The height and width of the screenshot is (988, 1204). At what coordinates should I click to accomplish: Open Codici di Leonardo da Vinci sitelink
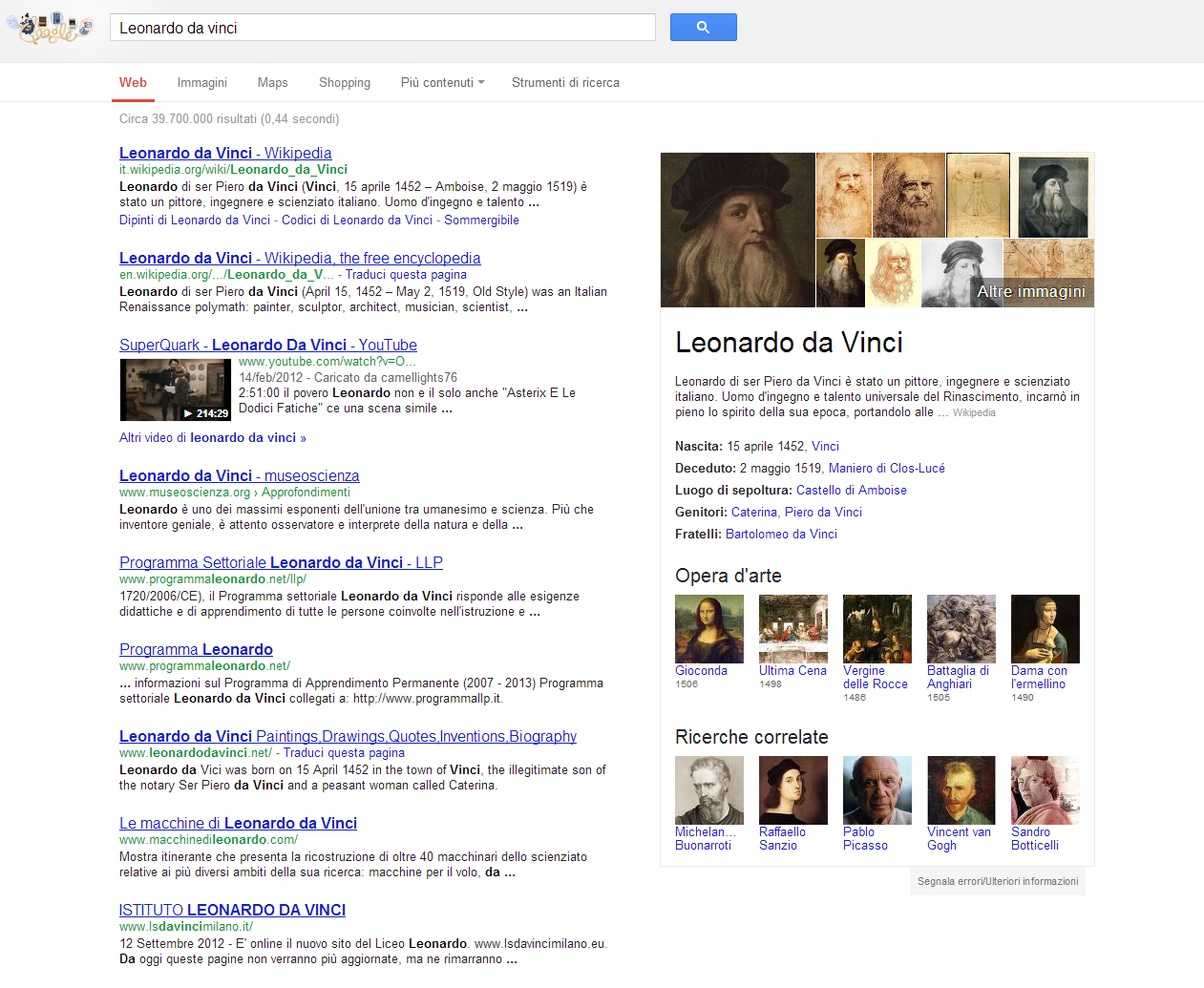357,220
